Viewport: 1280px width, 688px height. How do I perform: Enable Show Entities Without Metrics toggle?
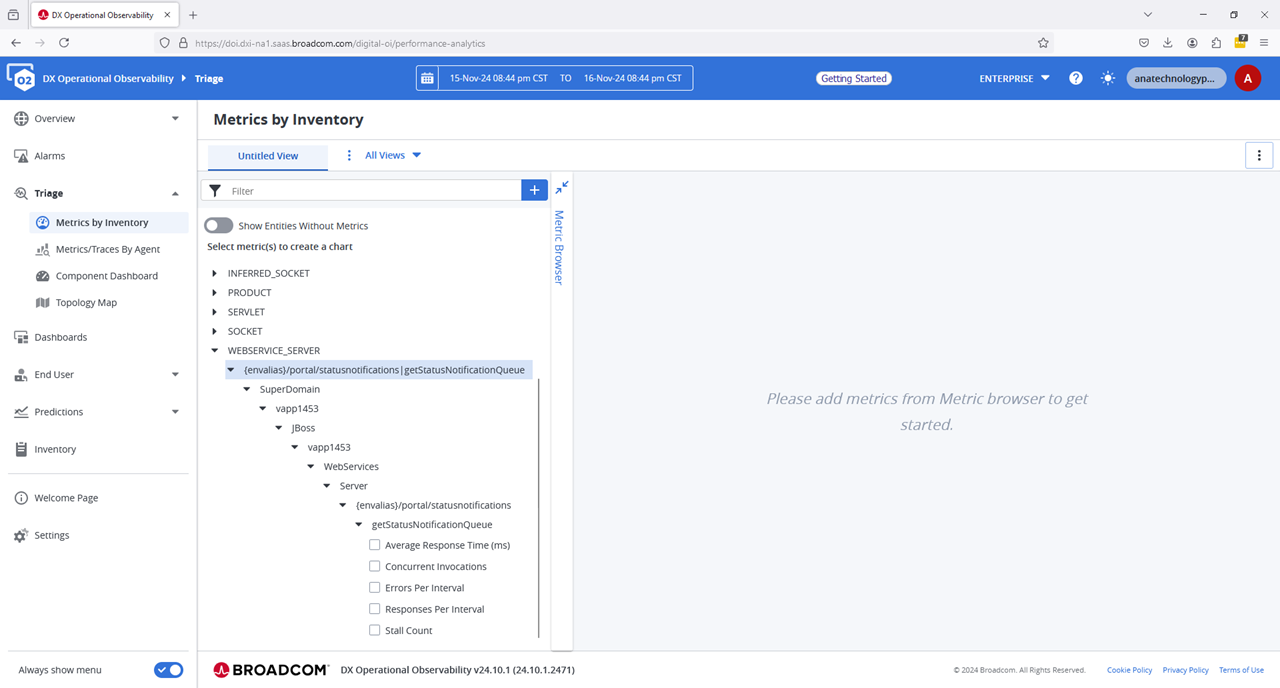click(x=218, y=226)
